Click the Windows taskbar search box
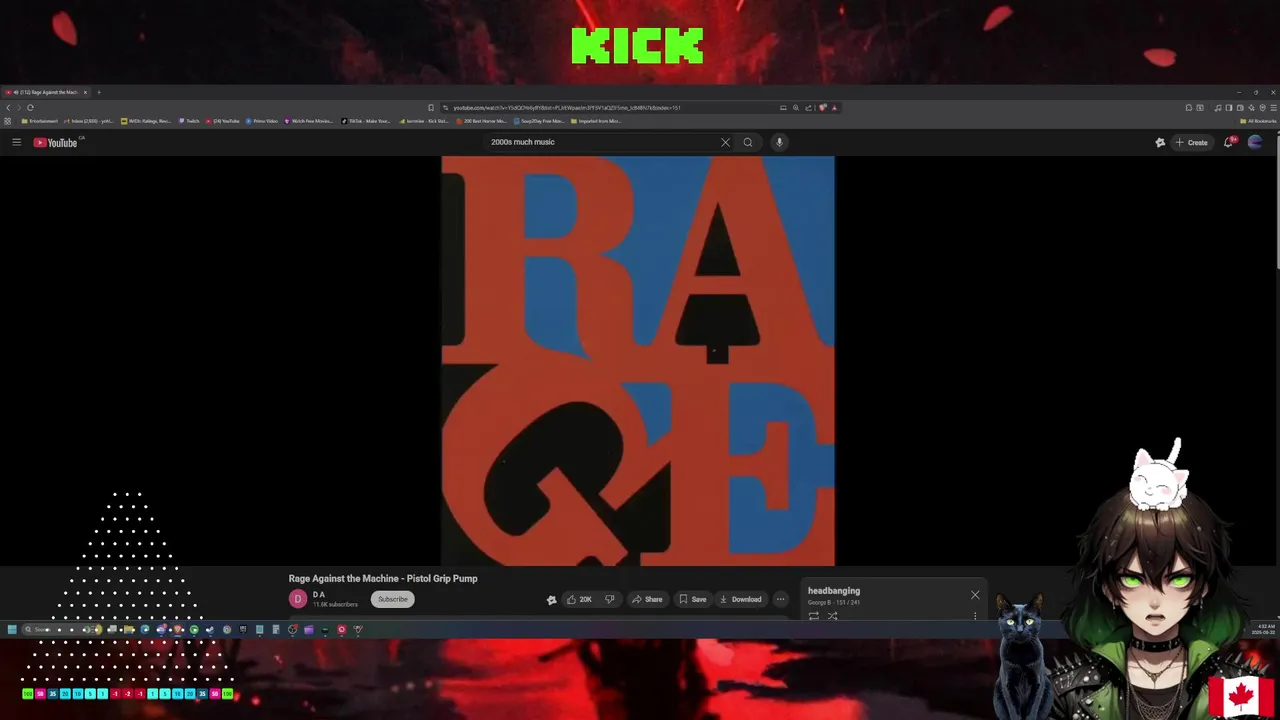Screen dimensions: 1280x720 60,629
